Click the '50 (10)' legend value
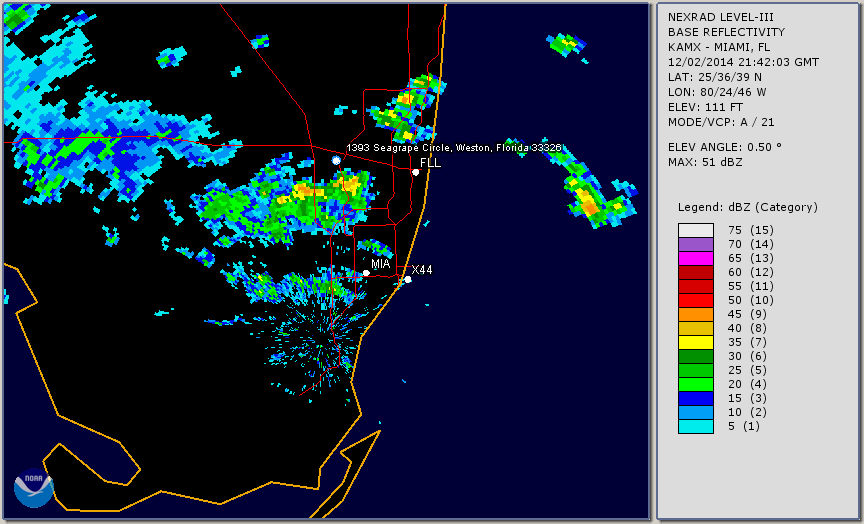The width and height of the screenshot is (864, 524). [x=750, y=300]
